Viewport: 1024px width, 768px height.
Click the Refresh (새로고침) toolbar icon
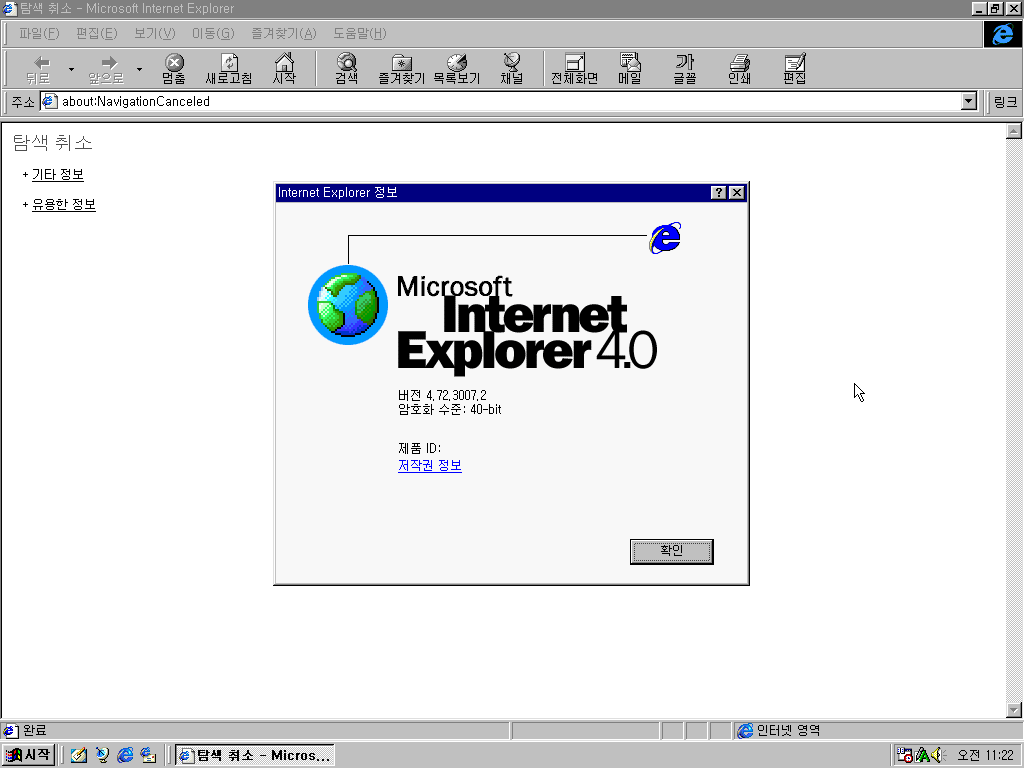pyautogui.click(x=229, y=69)
